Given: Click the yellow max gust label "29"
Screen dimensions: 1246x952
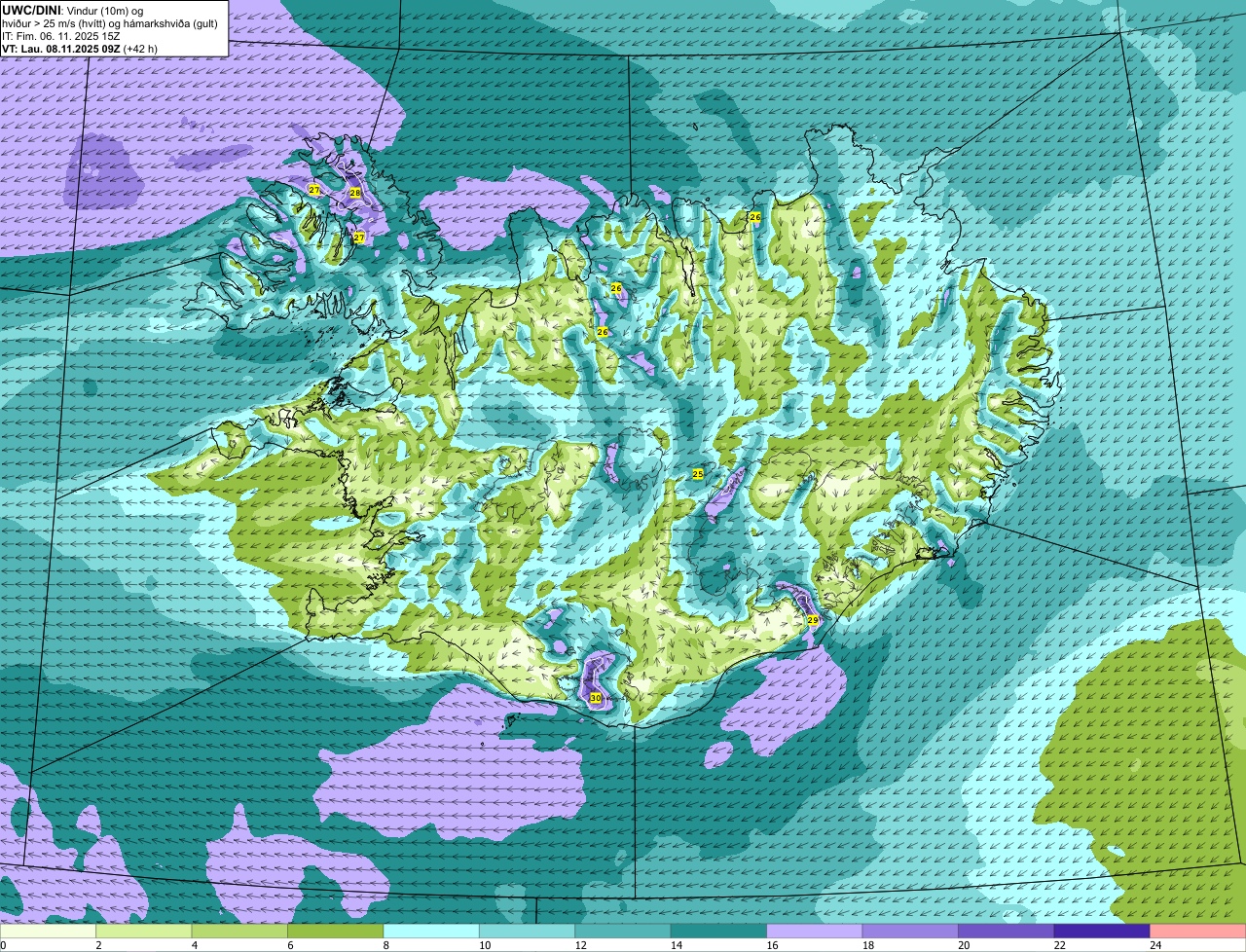Looking at the screenshot, I should point(813,619).
